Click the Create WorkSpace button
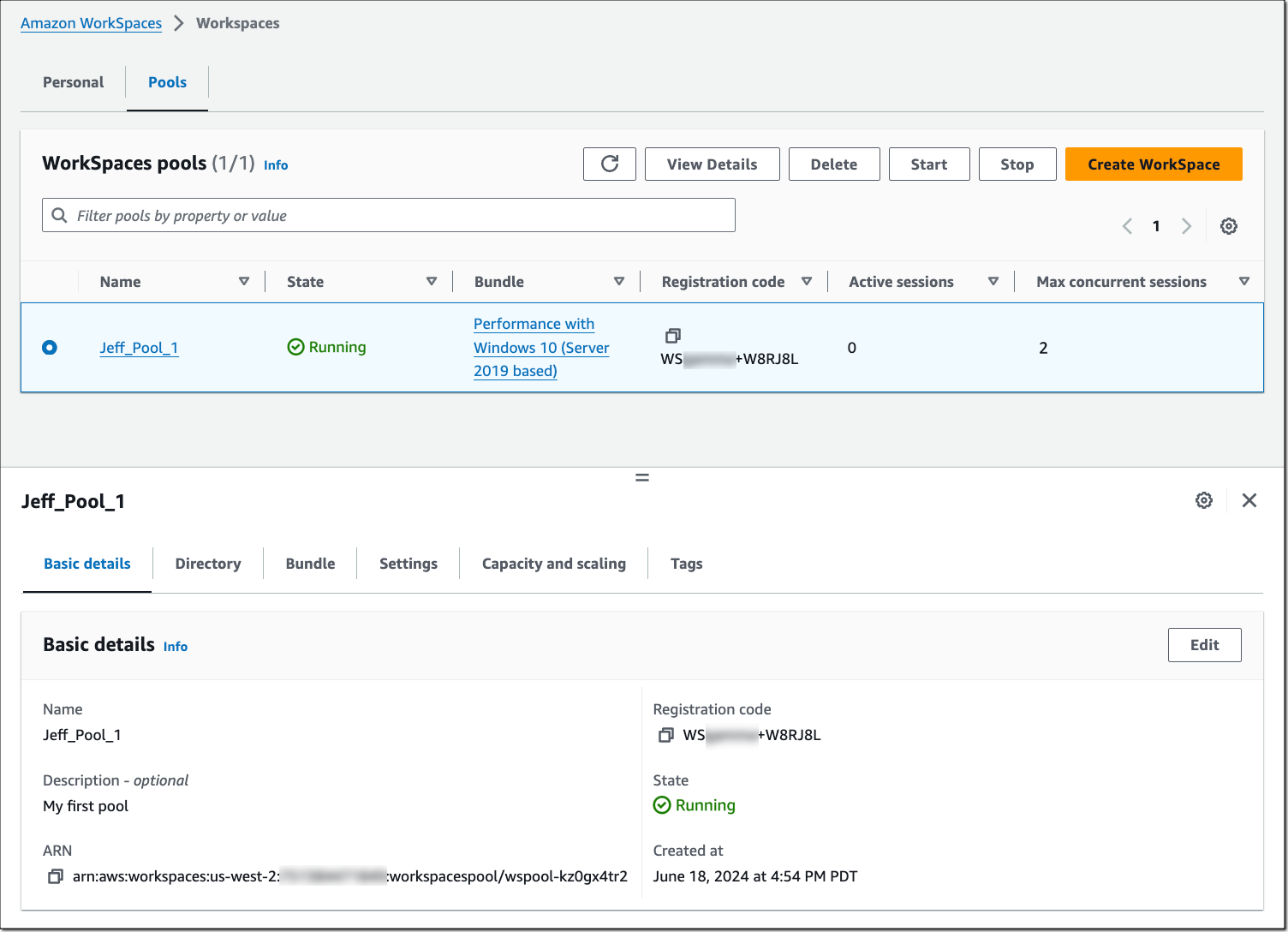The height and width of the screenshot is (932, 1288). (x=1154, y=164)
